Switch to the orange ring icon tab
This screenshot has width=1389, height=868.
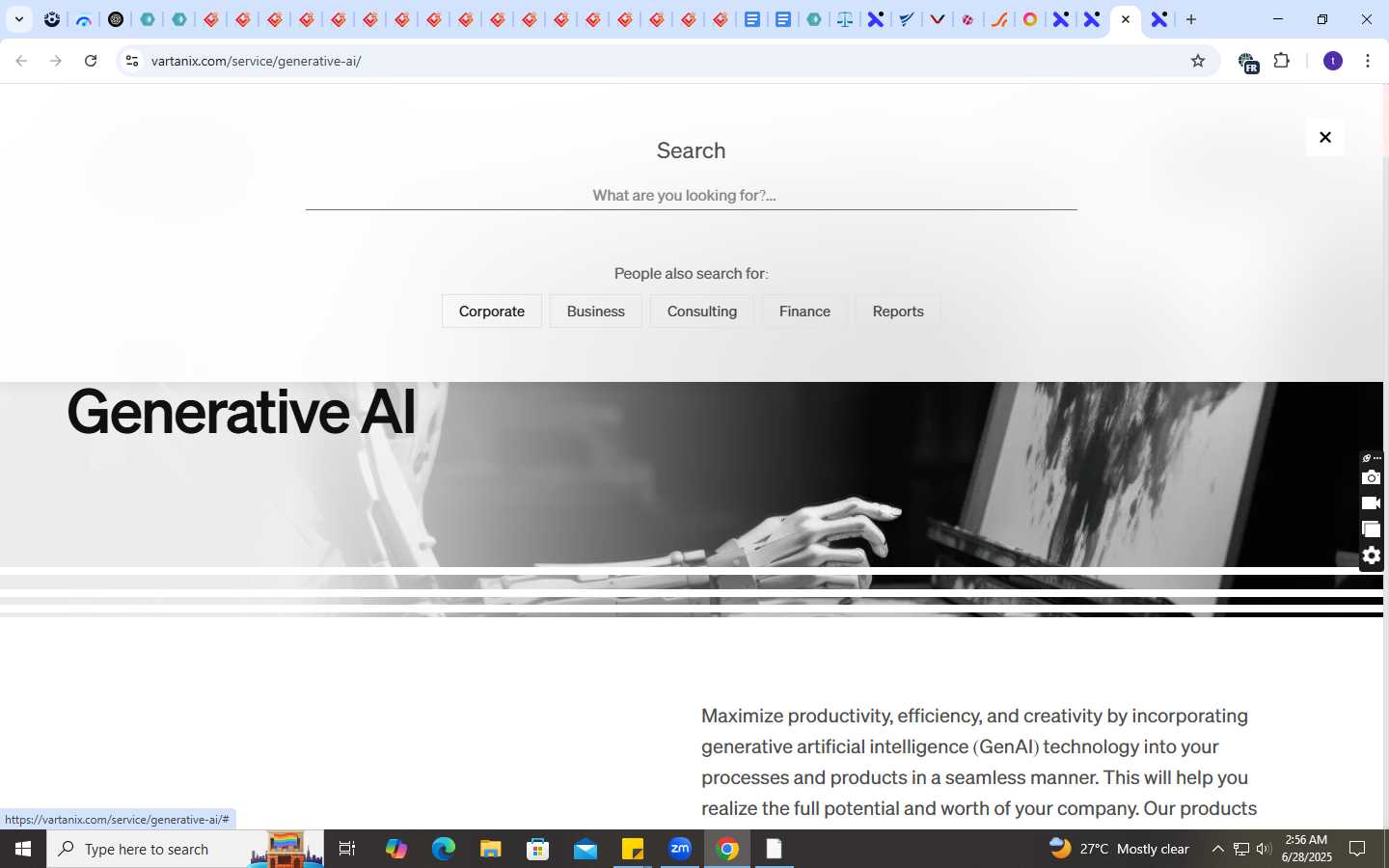pos(1030,19)
